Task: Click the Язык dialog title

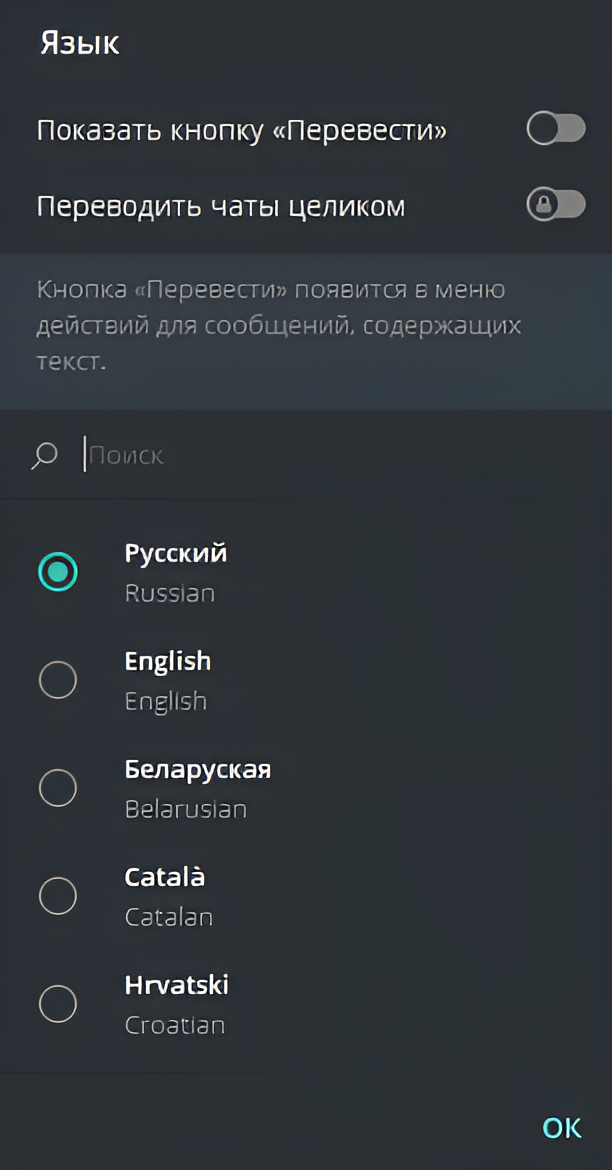Action: click(80, 44)
